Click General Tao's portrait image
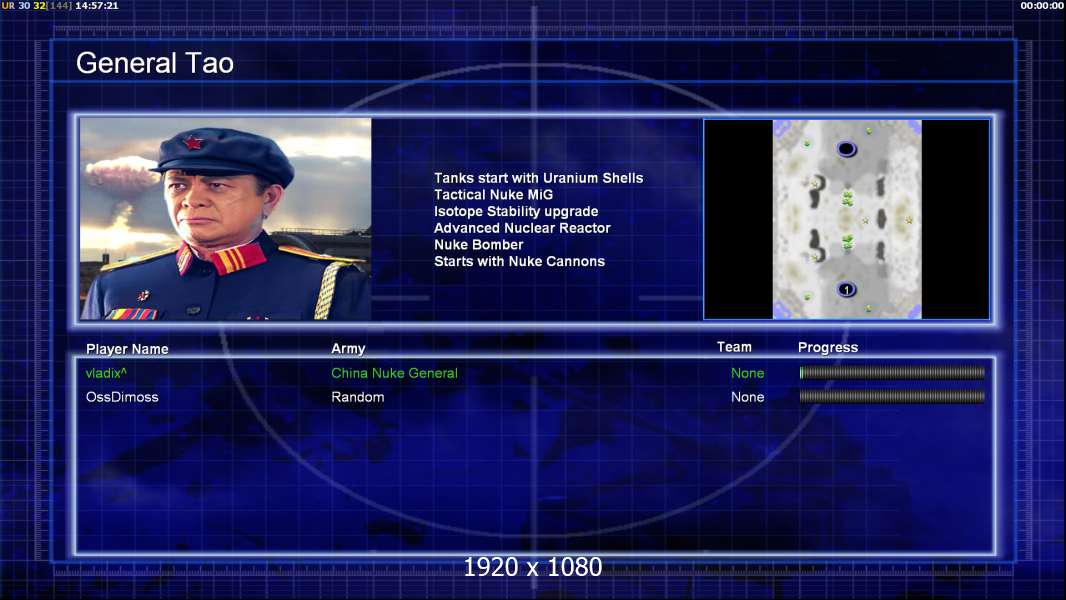 tap(226, 219)
